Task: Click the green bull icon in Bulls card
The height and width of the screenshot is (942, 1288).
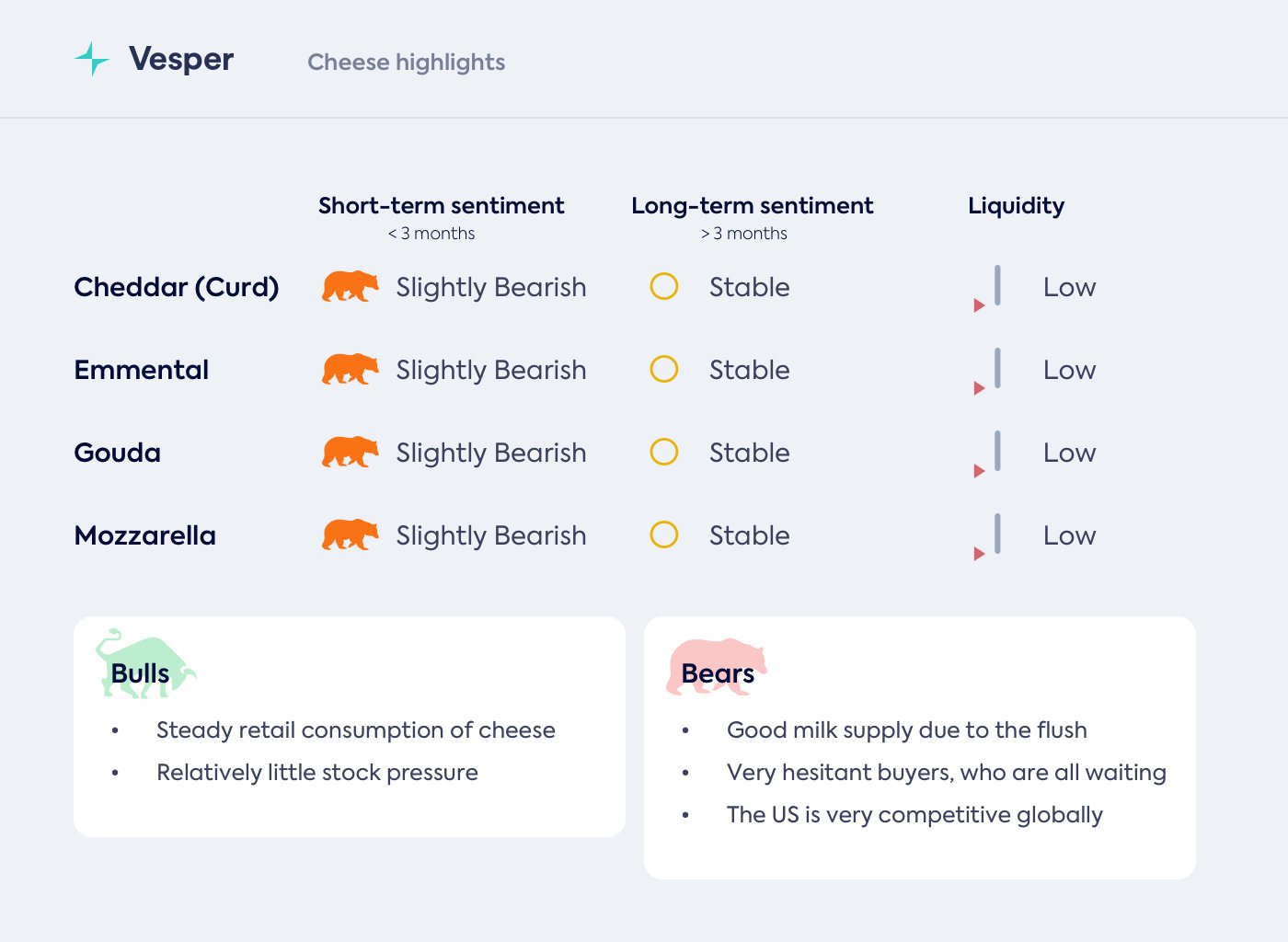Action: (144, 663)
